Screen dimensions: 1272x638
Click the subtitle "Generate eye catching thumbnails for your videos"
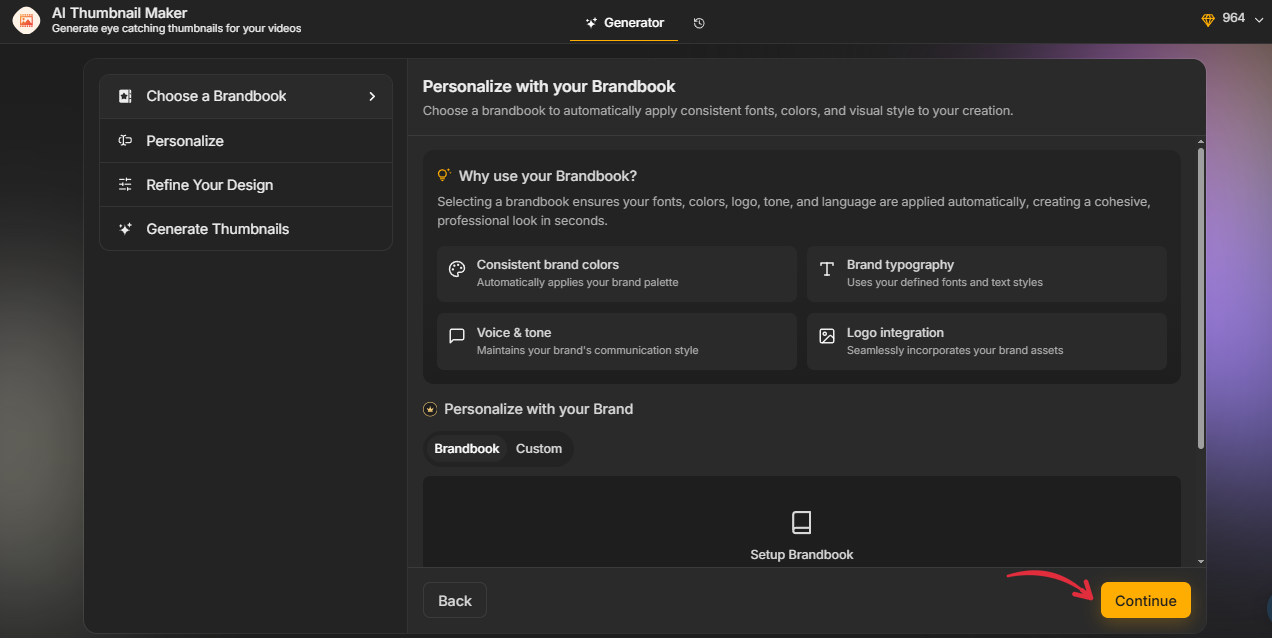[176, 28]
